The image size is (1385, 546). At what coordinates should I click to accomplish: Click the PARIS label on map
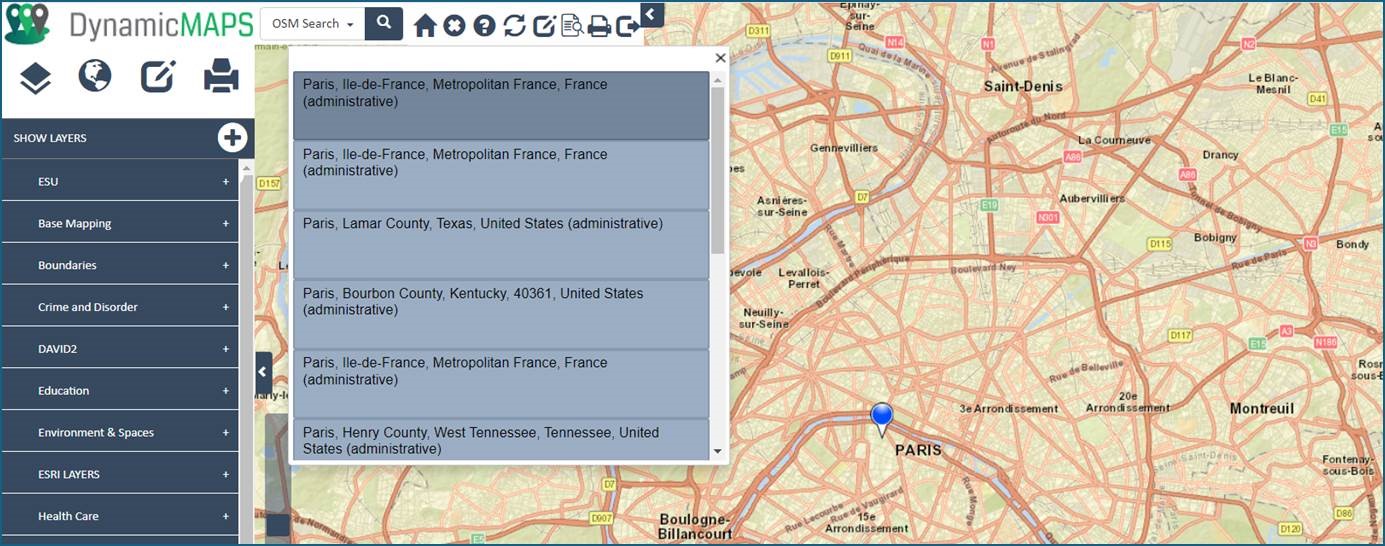click(918, 450)
